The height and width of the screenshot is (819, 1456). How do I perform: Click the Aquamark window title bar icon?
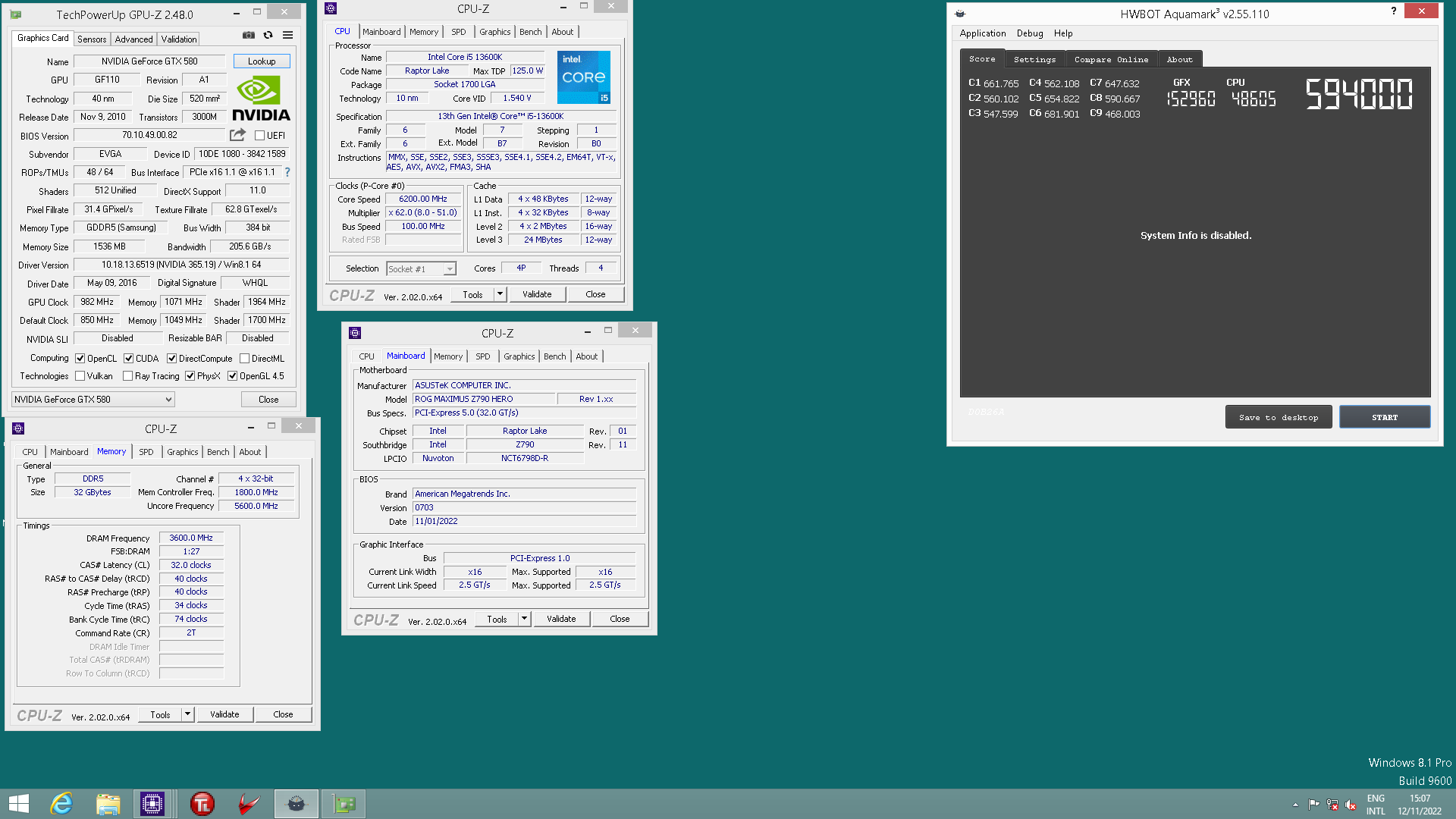point(960,14)
